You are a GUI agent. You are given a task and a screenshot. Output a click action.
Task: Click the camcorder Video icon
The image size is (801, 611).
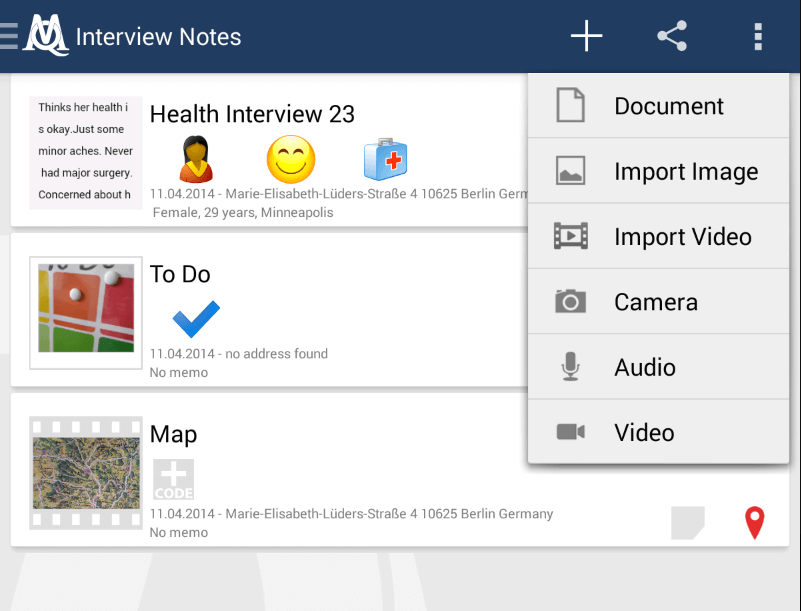tap(570, 432)
